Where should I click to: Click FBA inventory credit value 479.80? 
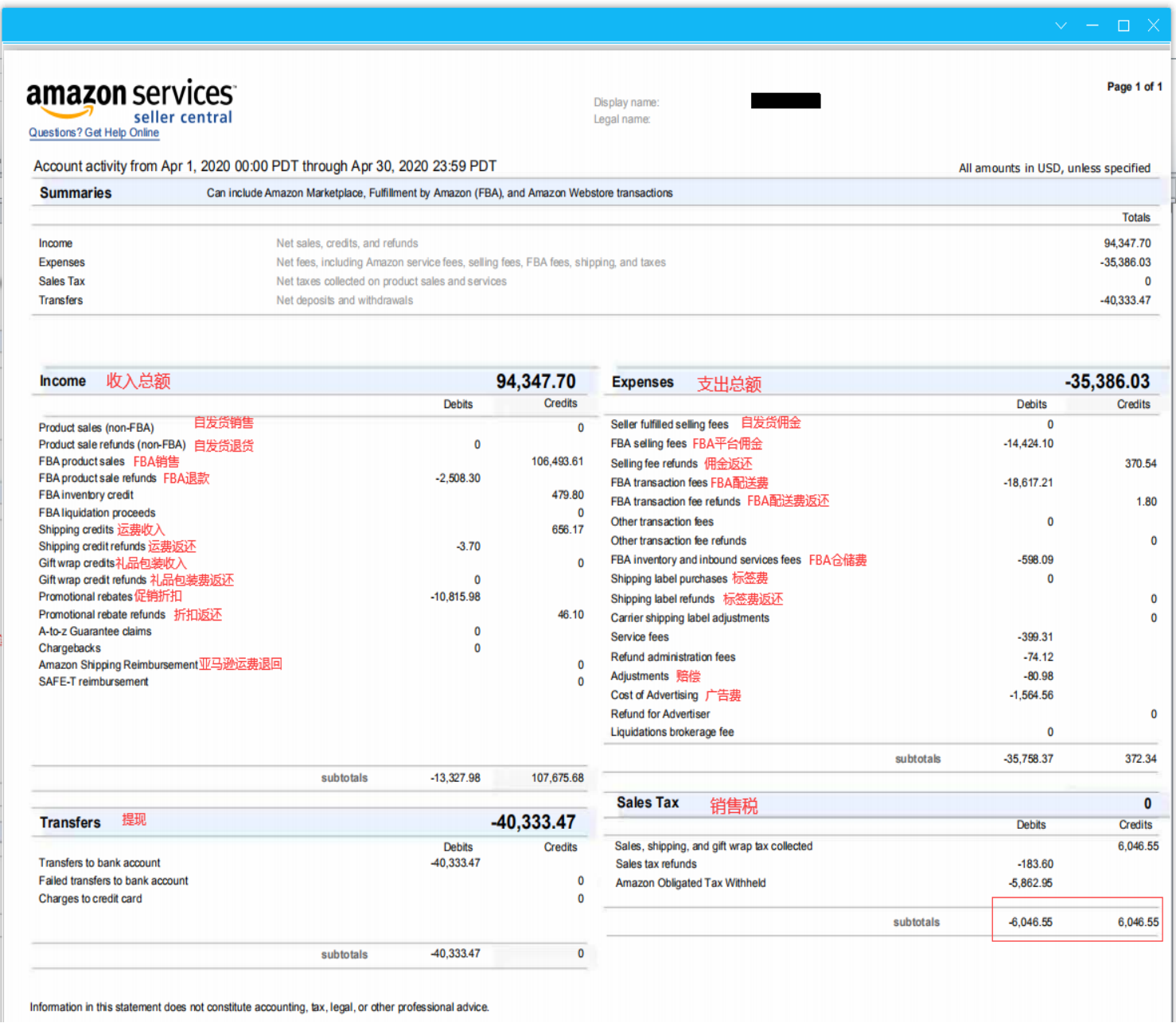pyautogui.click(x=567, y=495)
